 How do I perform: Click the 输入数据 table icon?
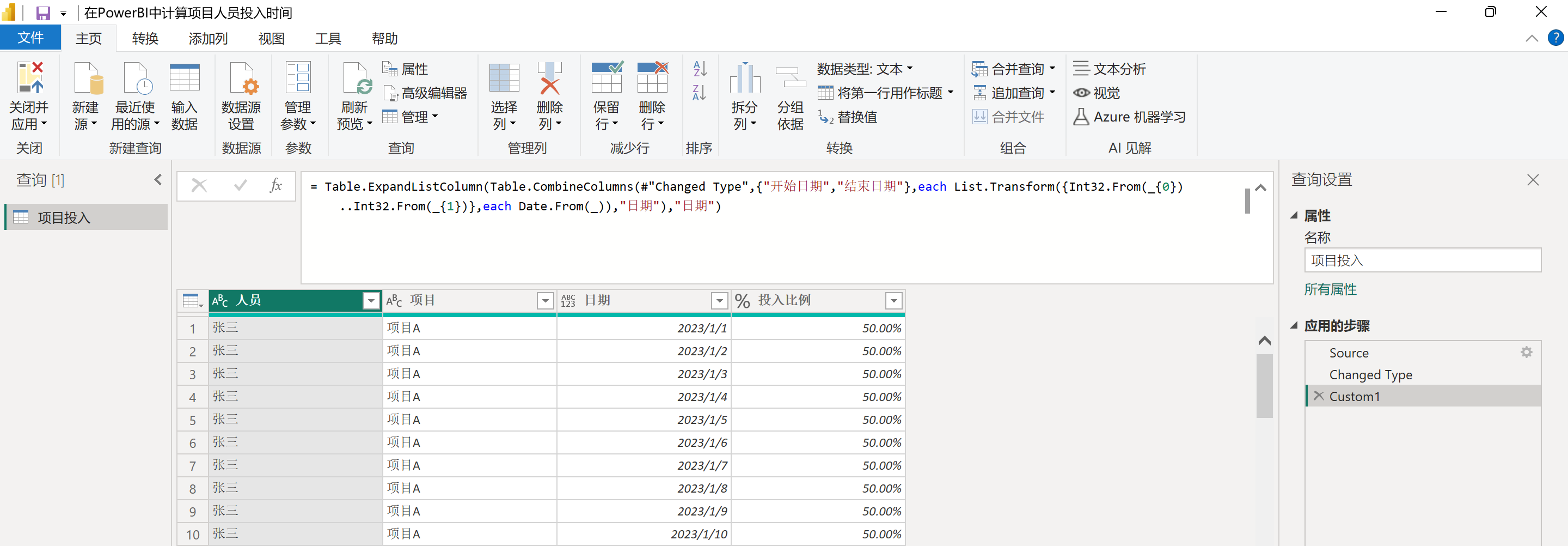(185, 77)
